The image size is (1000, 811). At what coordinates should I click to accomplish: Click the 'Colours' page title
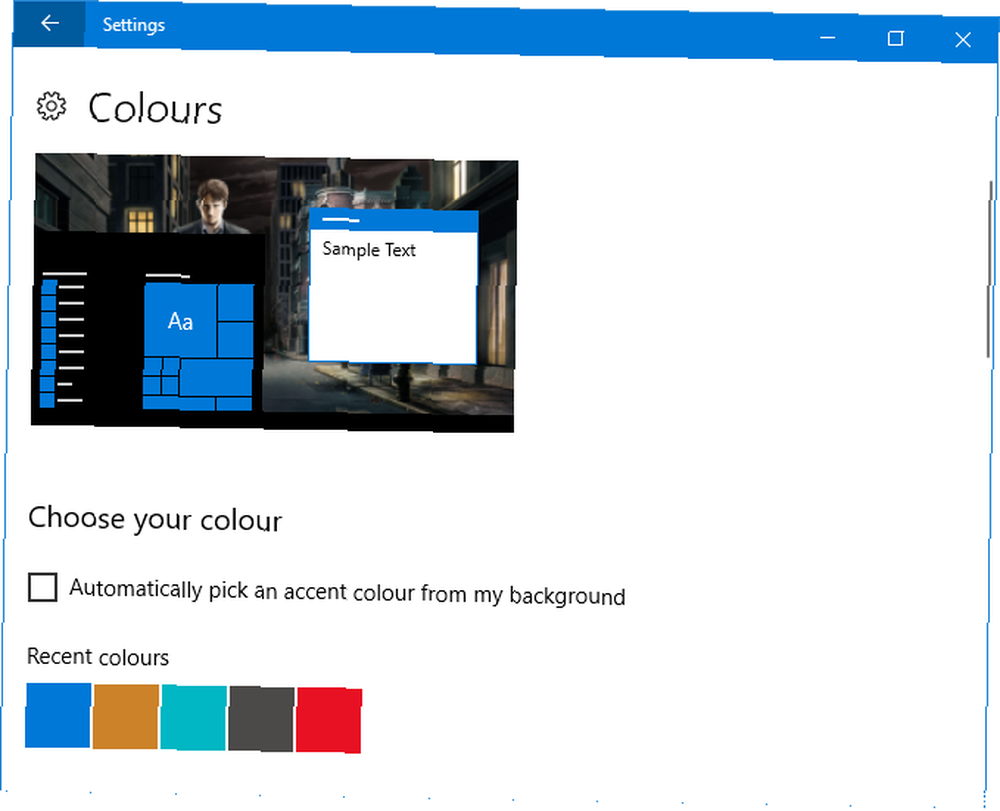155,108
